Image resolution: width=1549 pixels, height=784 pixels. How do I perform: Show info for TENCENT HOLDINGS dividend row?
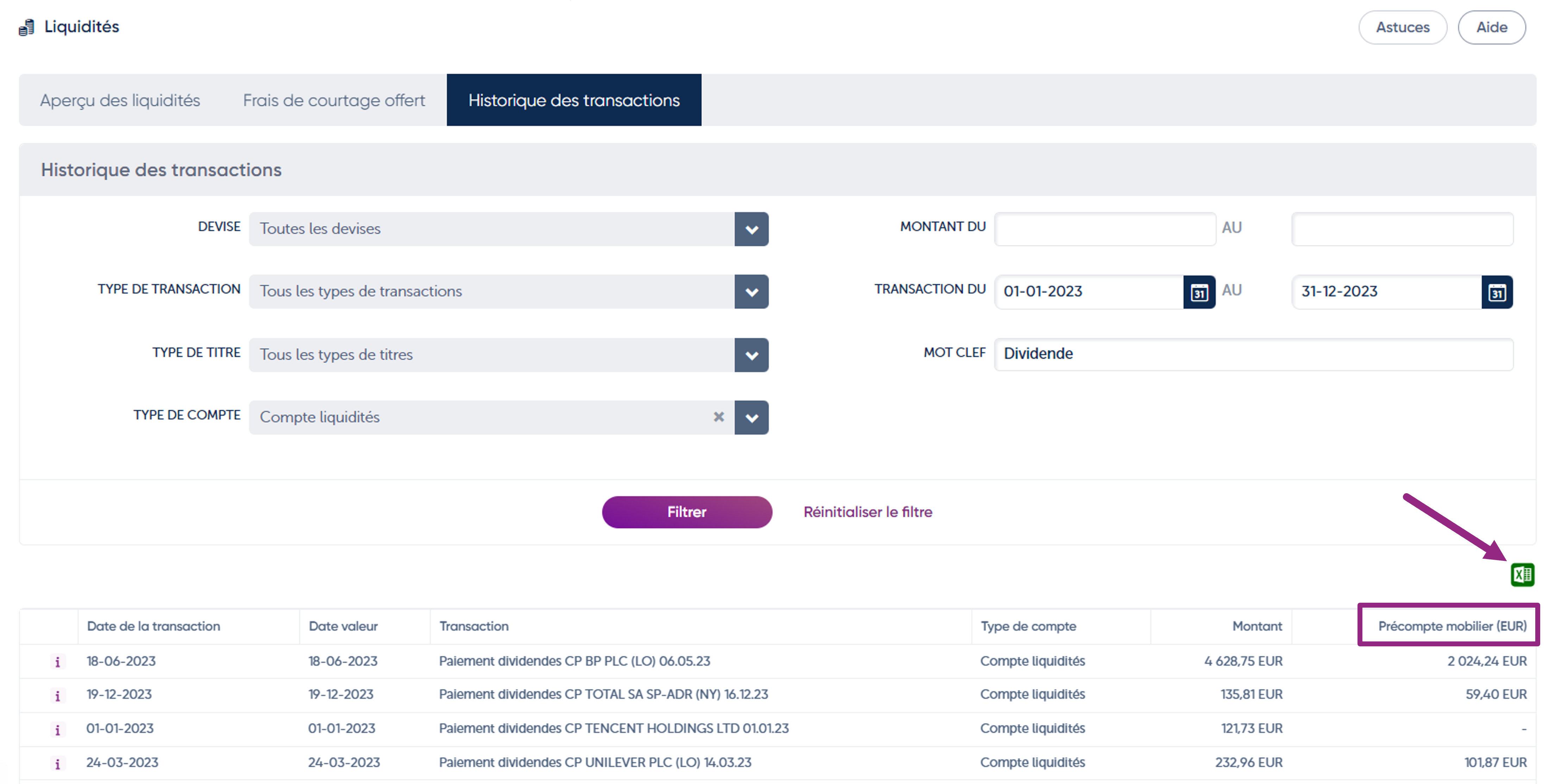click(x=58, y=730)
